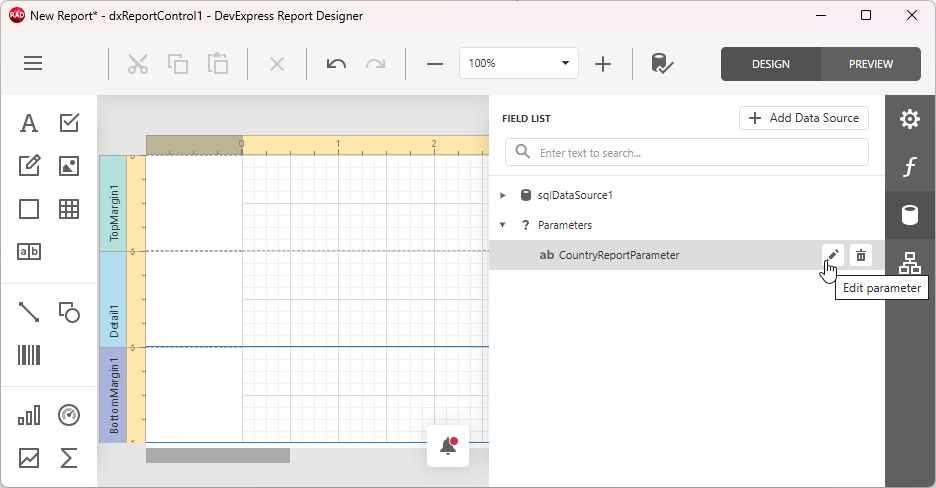Open the zoom level 100% dropdown
Viewport: 936px width, 488px height.
click(x=519, y=63)
